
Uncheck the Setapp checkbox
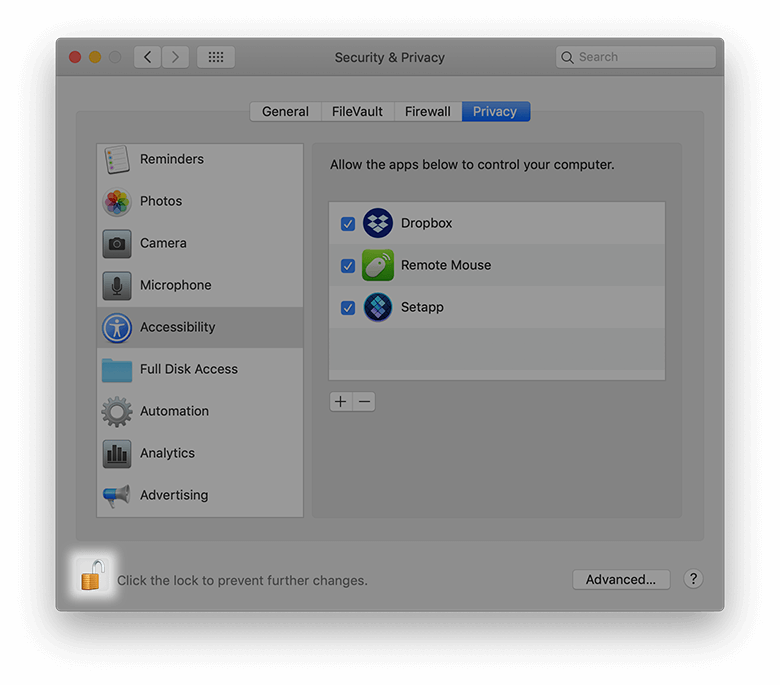[348, 308]
